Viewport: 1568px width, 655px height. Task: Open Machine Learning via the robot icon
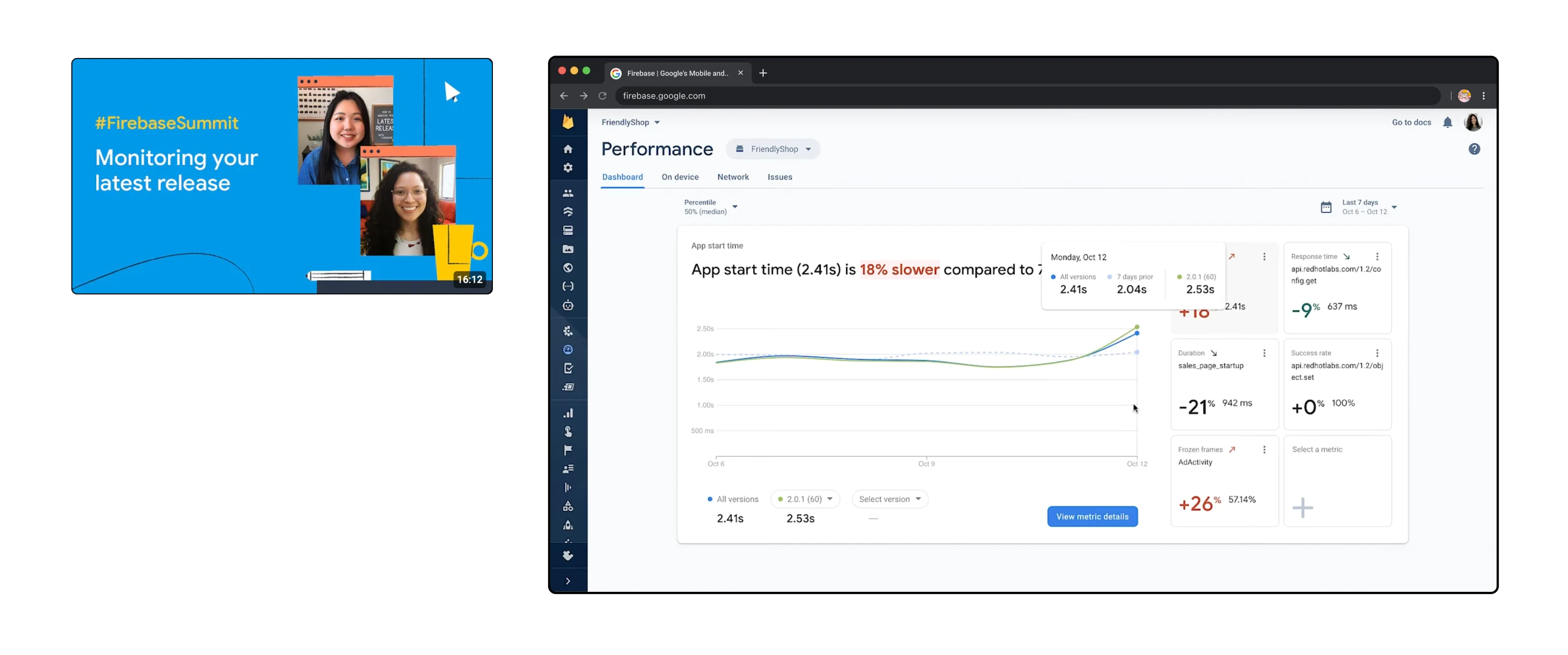click(568, 305)
